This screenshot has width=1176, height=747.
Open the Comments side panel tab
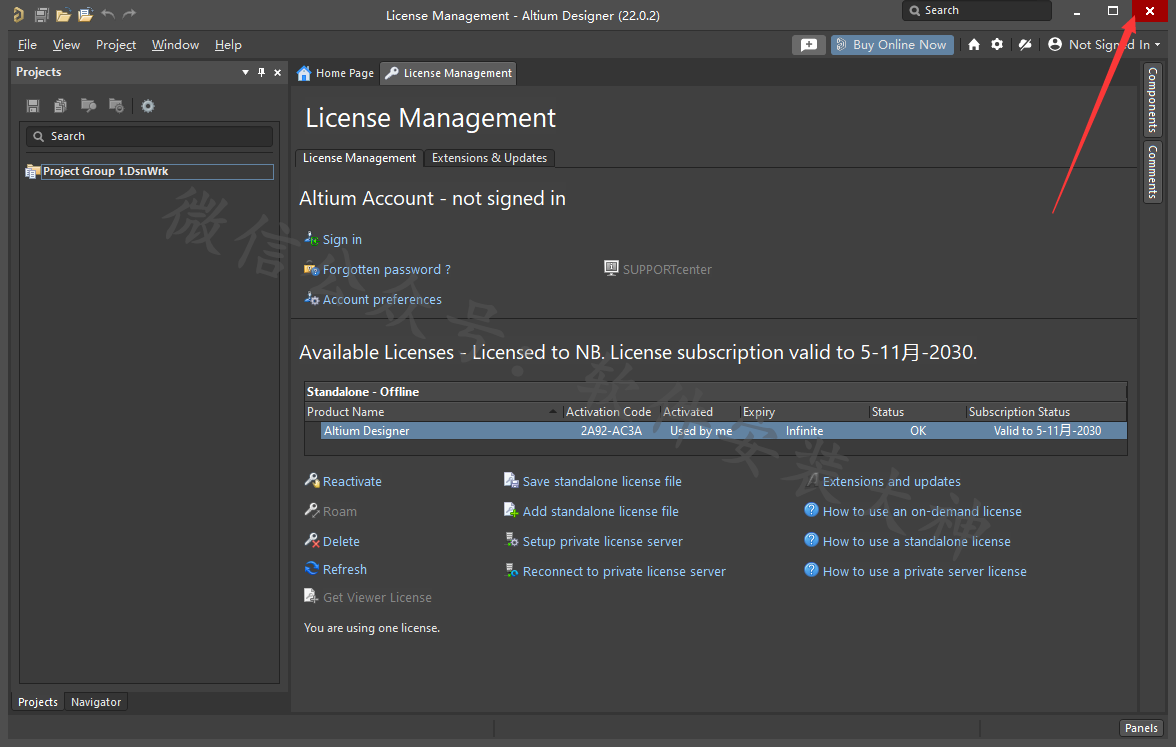1153,172
